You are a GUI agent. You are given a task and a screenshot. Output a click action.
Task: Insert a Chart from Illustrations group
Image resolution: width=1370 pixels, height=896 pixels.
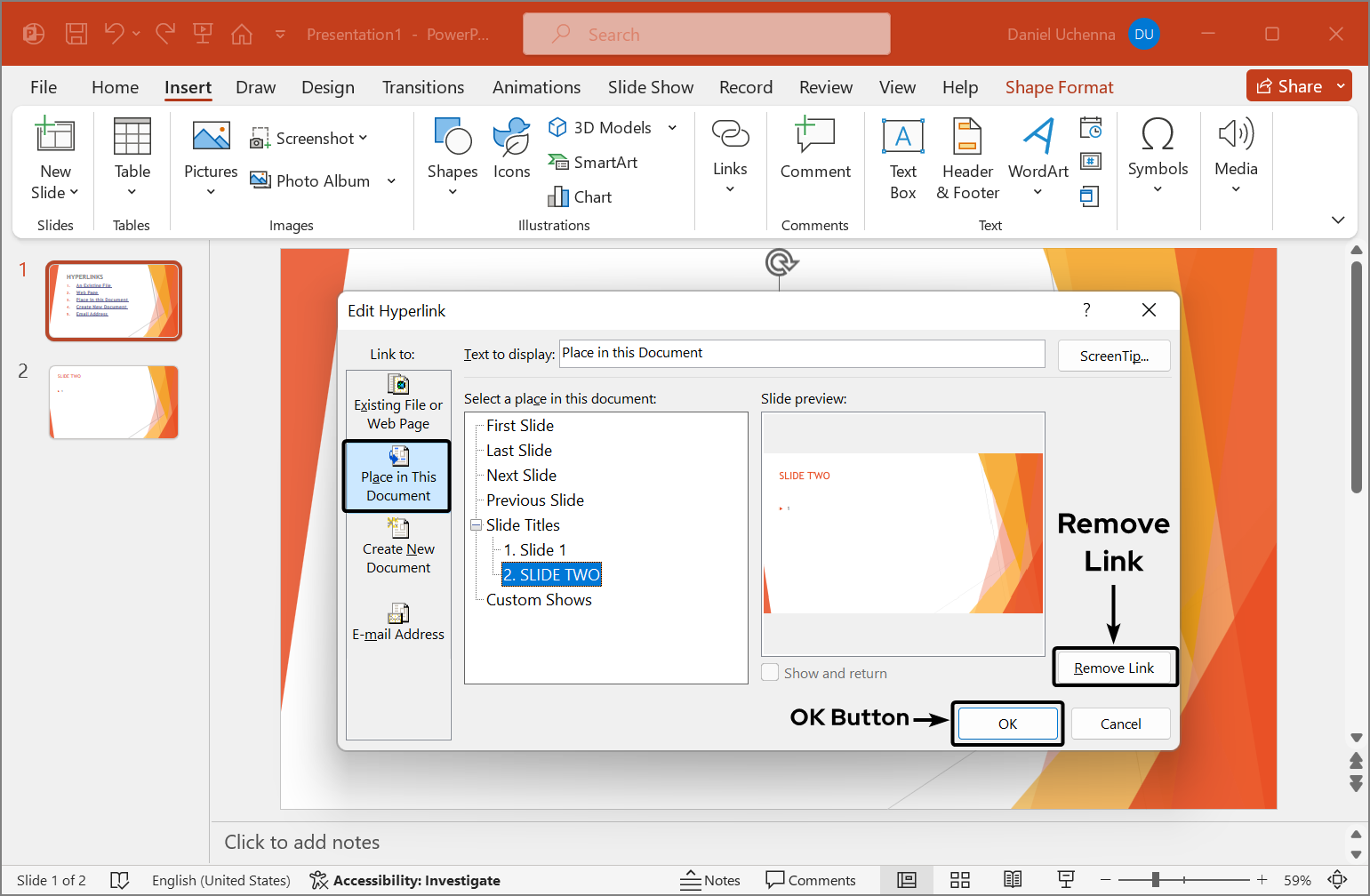pyautogui.click(x=580, y=196)
